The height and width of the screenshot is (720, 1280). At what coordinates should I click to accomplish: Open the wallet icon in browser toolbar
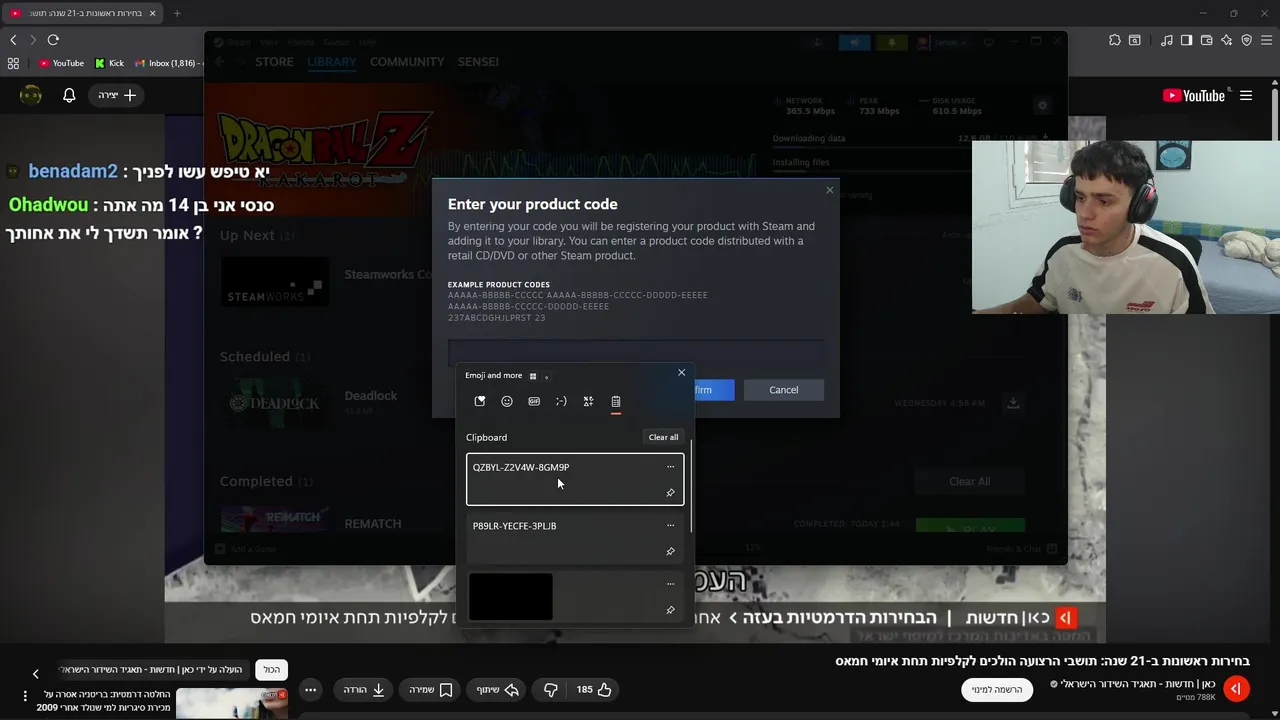coord(1207,40)
